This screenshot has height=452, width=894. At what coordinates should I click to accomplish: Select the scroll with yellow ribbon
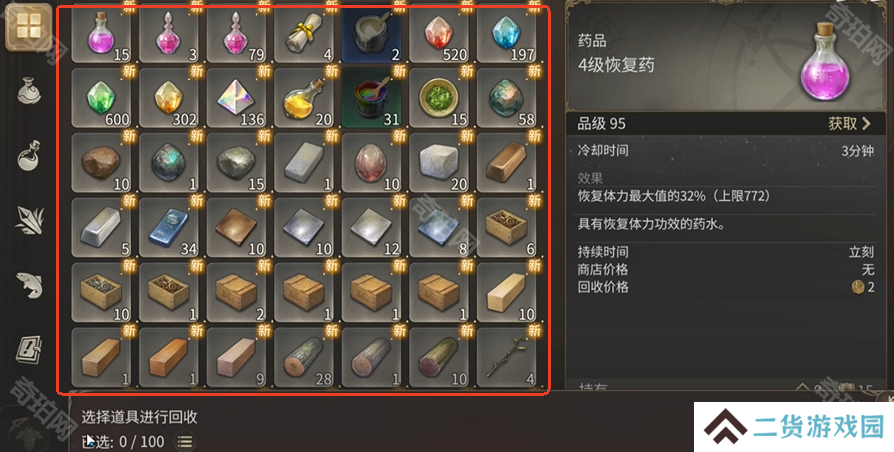(x=304, y=33)
